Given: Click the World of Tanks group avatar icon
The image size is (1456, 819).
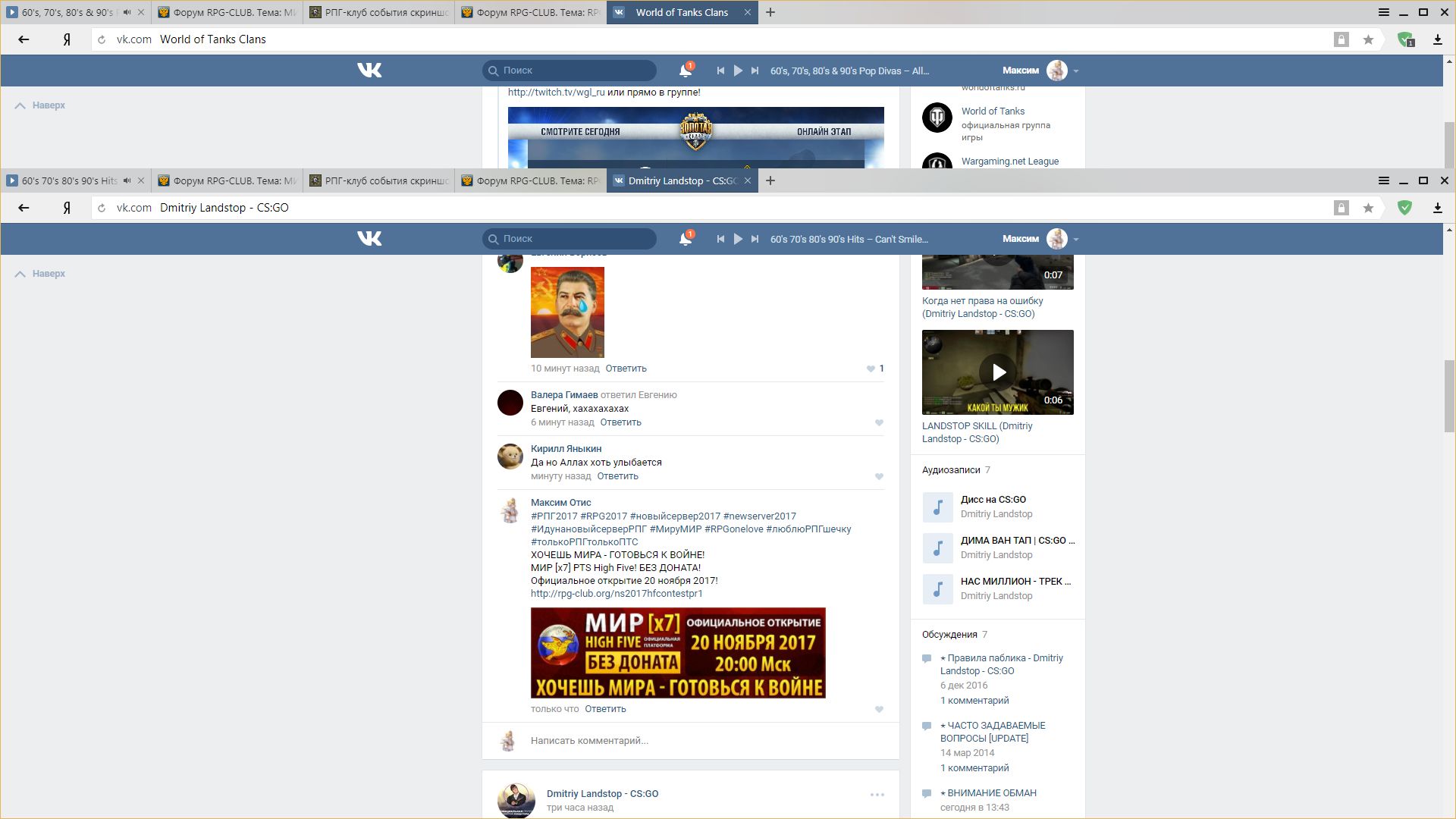Looking at the screenshot, I should point(937,118).
